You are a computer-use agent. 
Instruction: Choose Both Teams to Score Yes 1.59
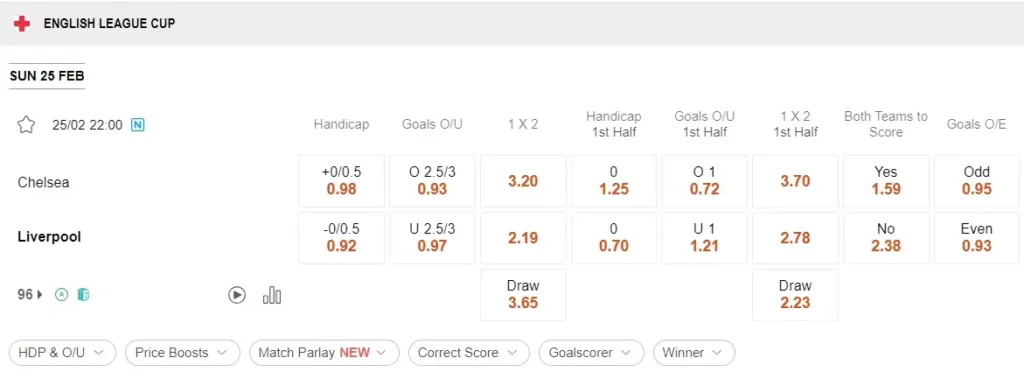point(886,181)
